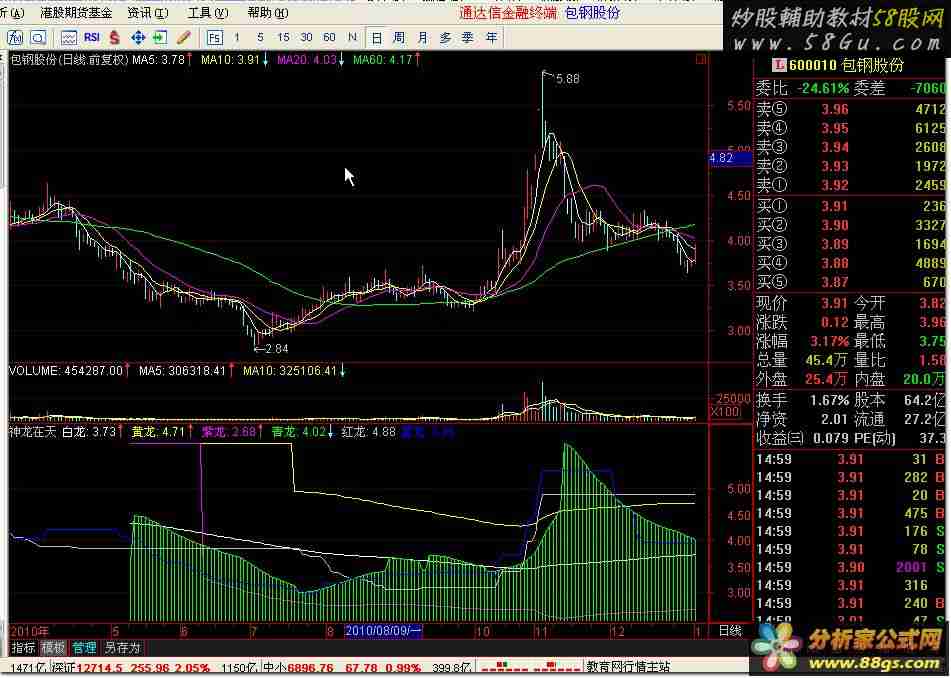Click sell-5 卖⑤ price 3.96 row
The image size is (951, 678).
click(850, 109)
